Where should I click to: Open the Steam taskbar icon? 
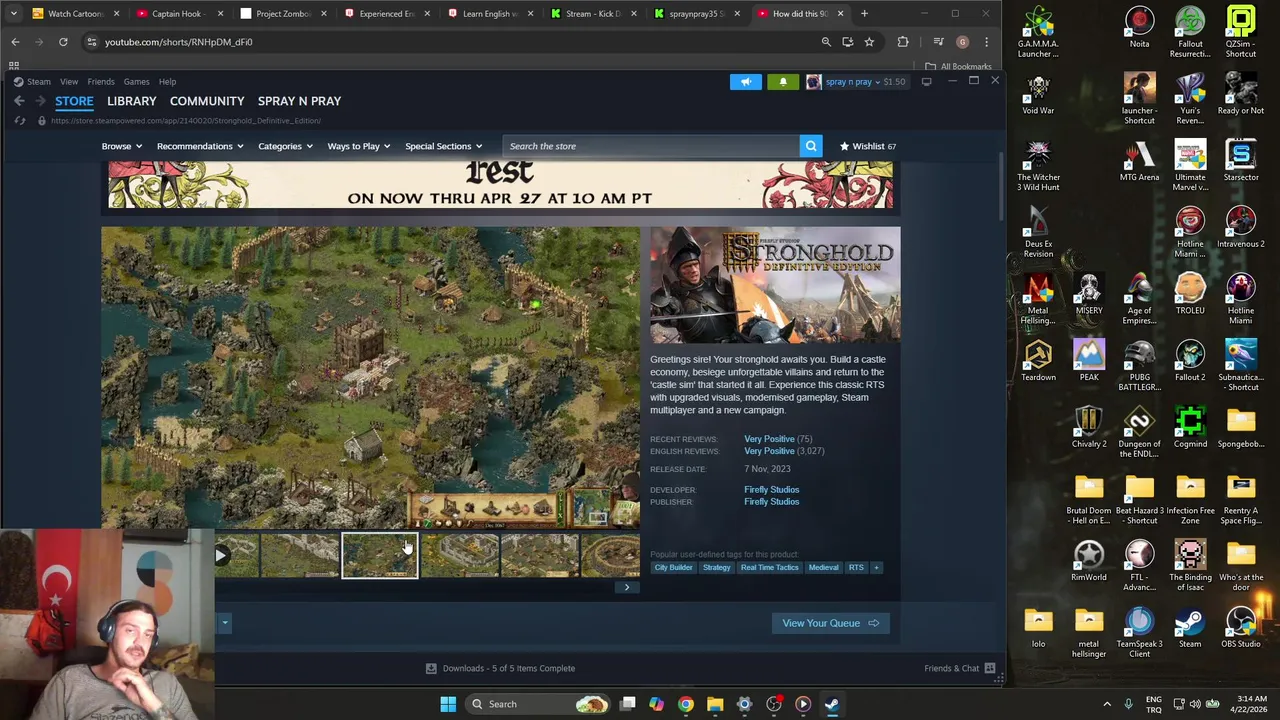(832, 704)
